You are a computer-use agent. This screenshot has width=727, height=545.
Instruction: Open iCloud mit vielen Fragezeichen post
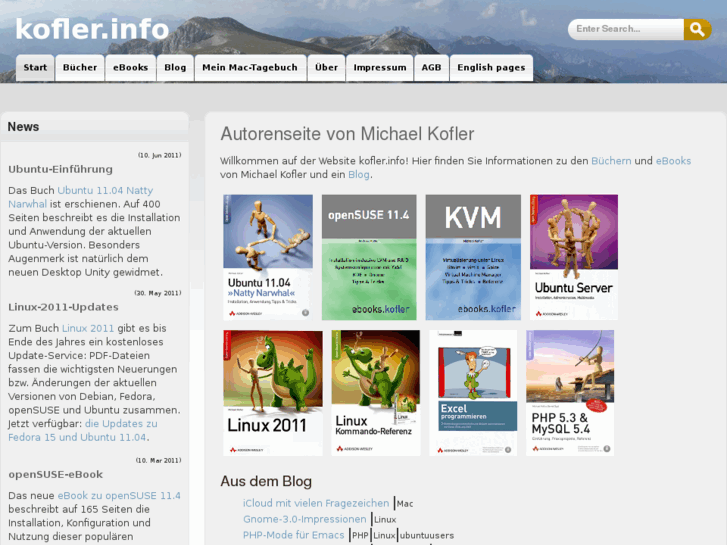coord(316,503)
